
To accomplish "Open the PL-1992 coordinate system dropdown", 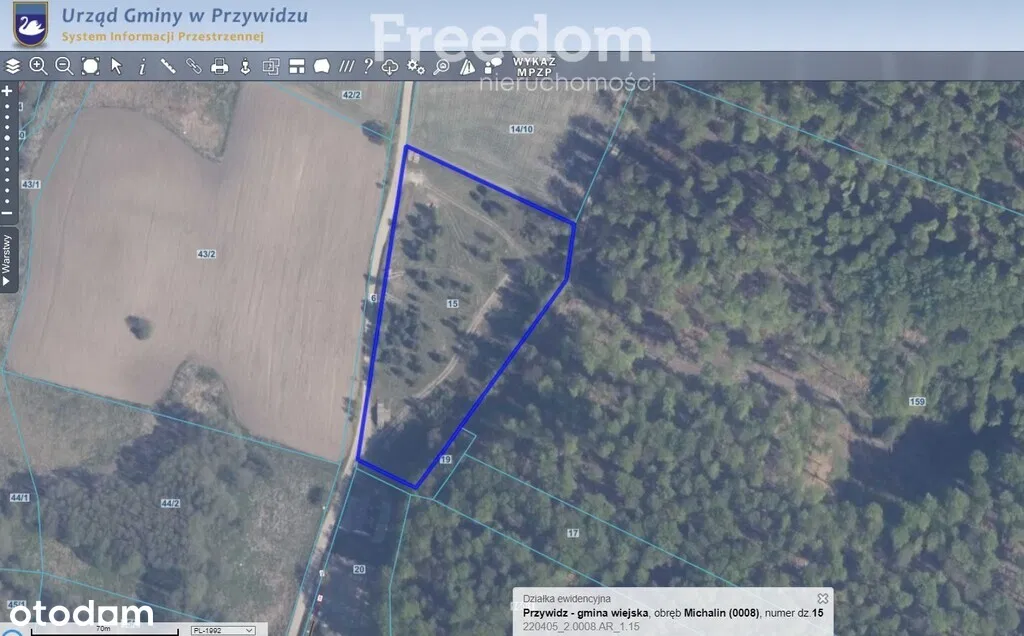I will coord(222,630).
